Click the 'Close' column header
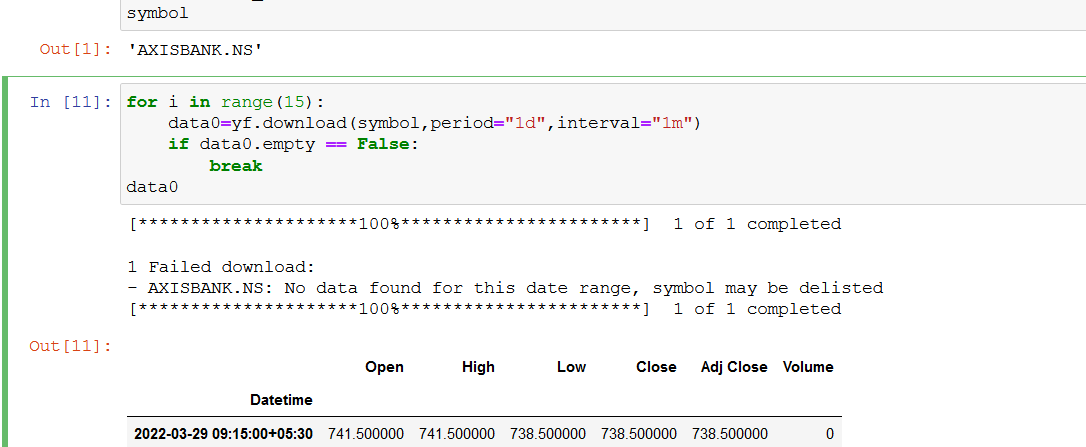This screenshot has width=1086, height=447. tap(657, 367)
